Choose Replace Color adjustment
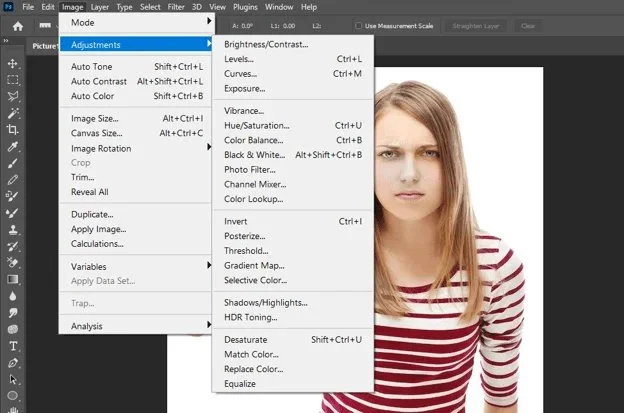The image size is (624, 413). coord(293,369)
